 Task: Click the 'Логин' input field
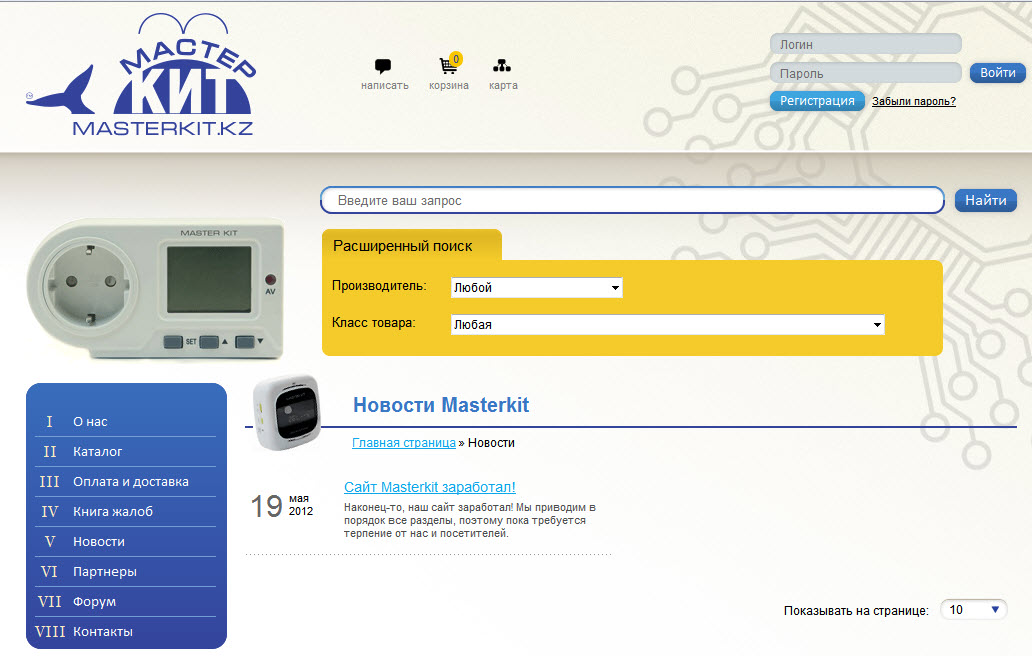coord(865,44)
